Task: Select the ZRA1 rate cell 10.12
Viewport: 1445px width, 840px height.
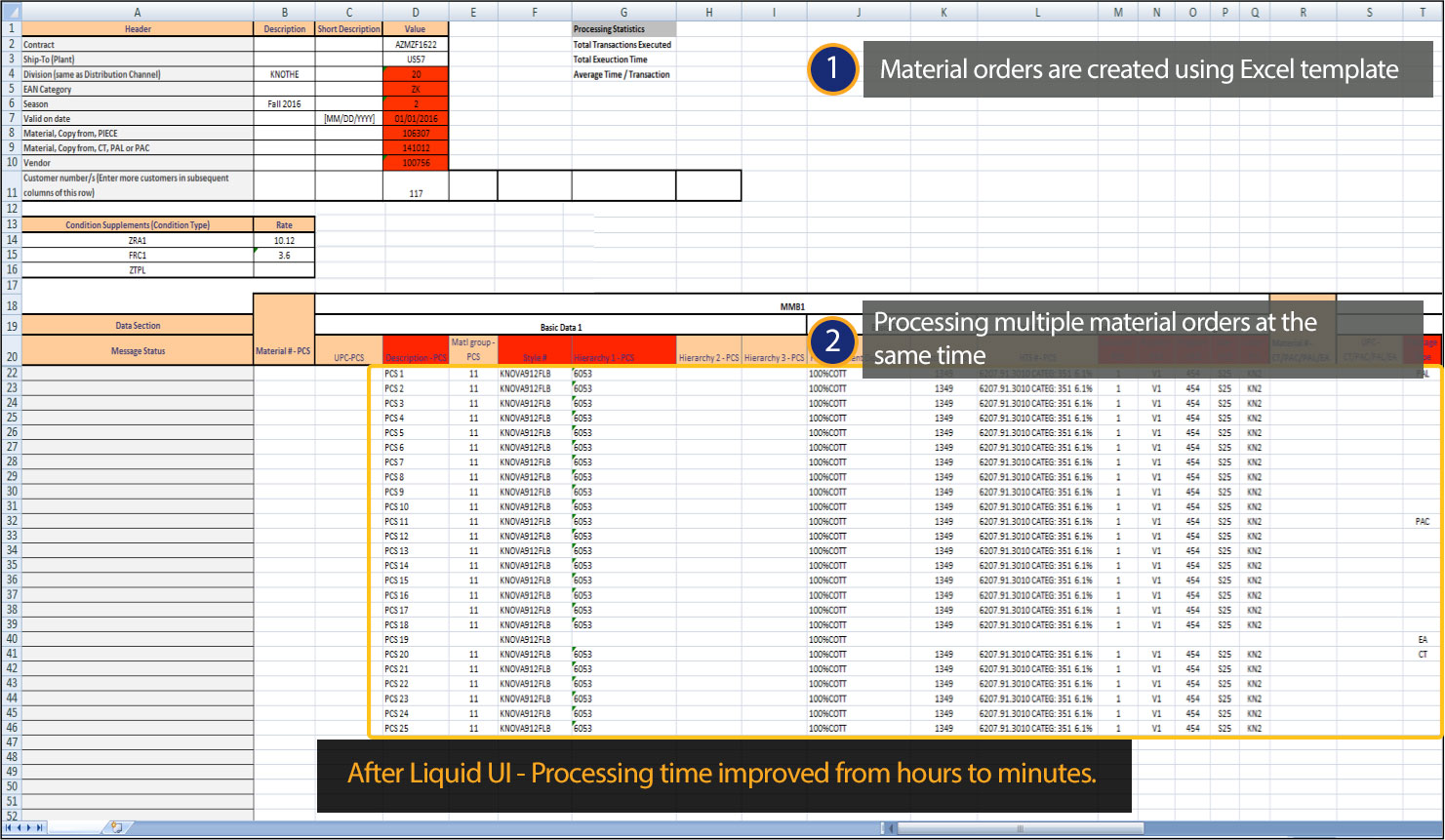Action: tap(284, 240)
